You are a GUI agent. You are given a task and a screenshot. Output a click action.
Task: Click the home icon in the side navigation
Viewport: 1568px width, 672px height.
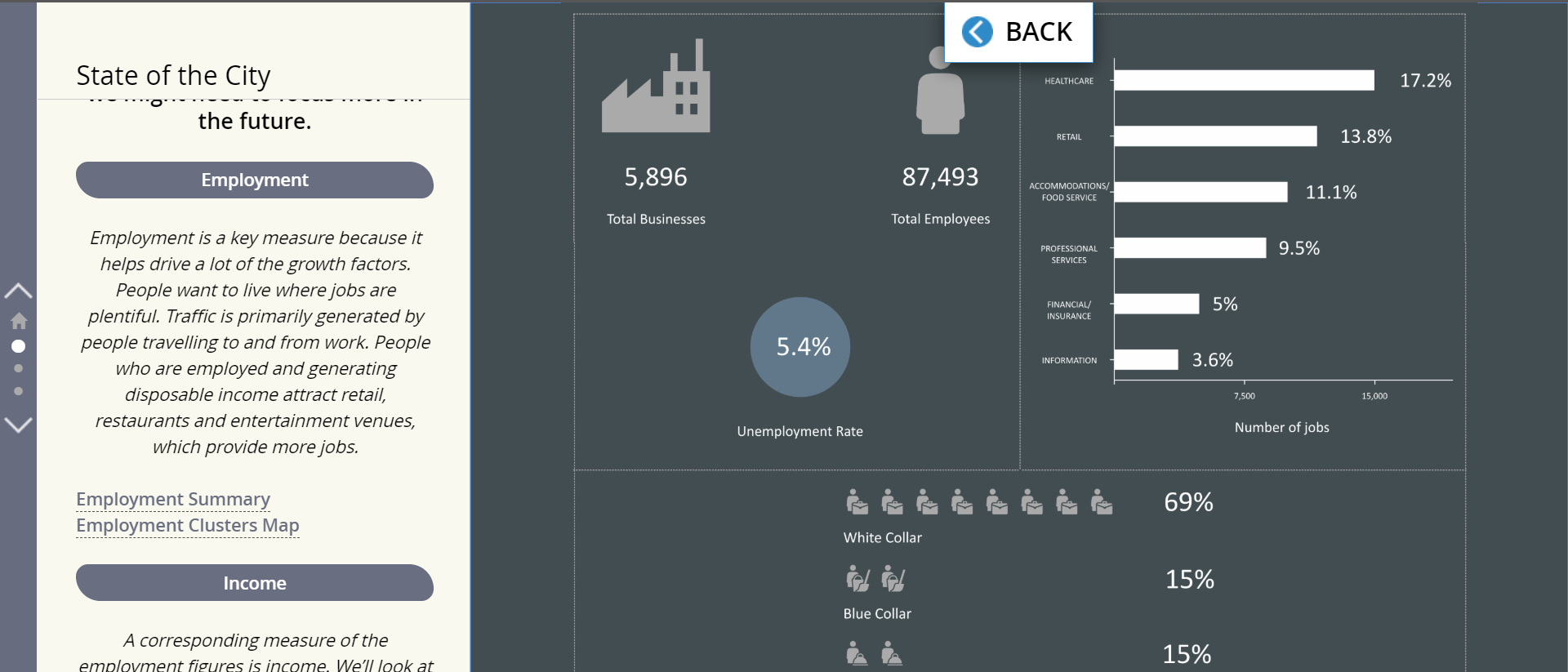pyautogui.click(x=19, y=321)
